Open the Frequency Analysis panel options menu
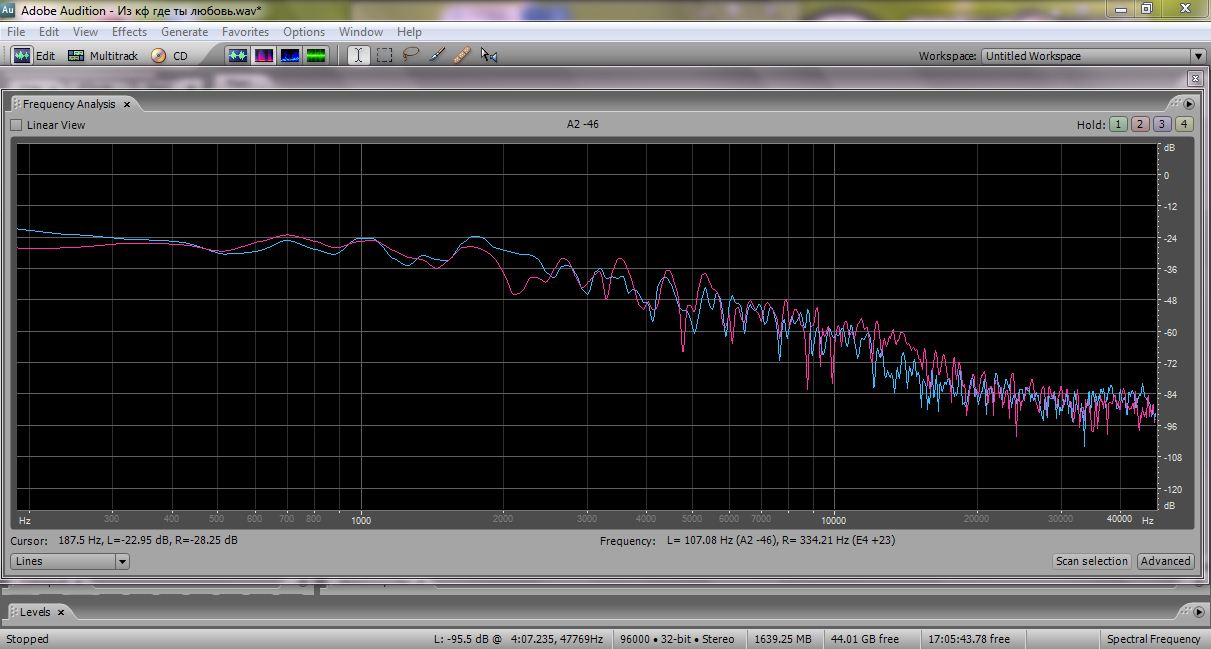This screenshot has height=649, width=1211. click(x=1189, y=104)
